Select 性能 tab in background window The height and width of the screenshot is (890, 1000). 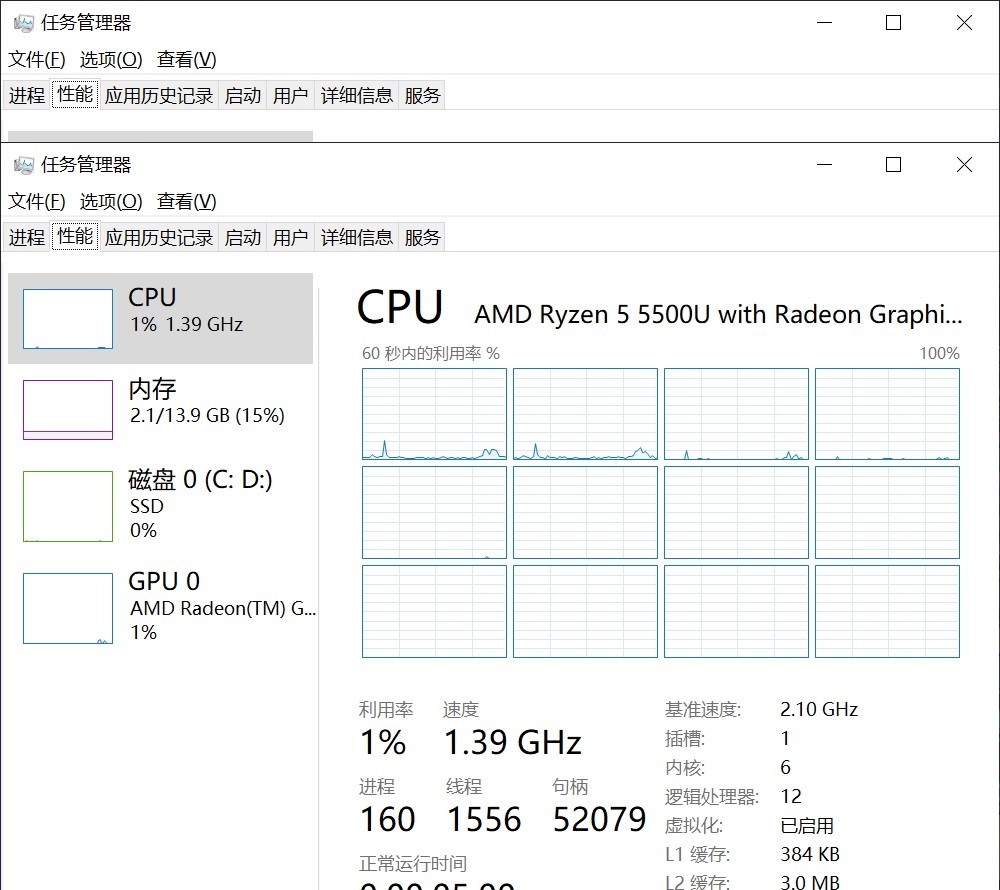75,94
